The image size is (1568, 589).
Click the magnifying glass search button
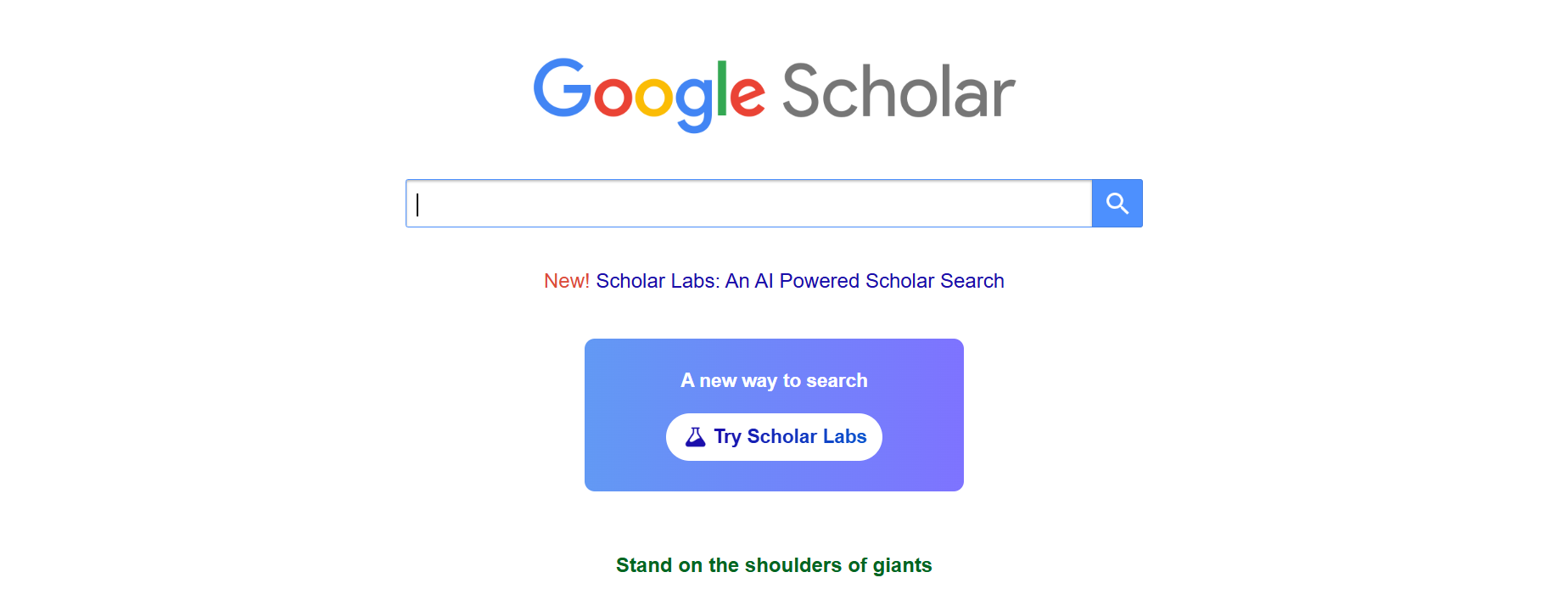pyautogui.click(x=1117, y=204)
